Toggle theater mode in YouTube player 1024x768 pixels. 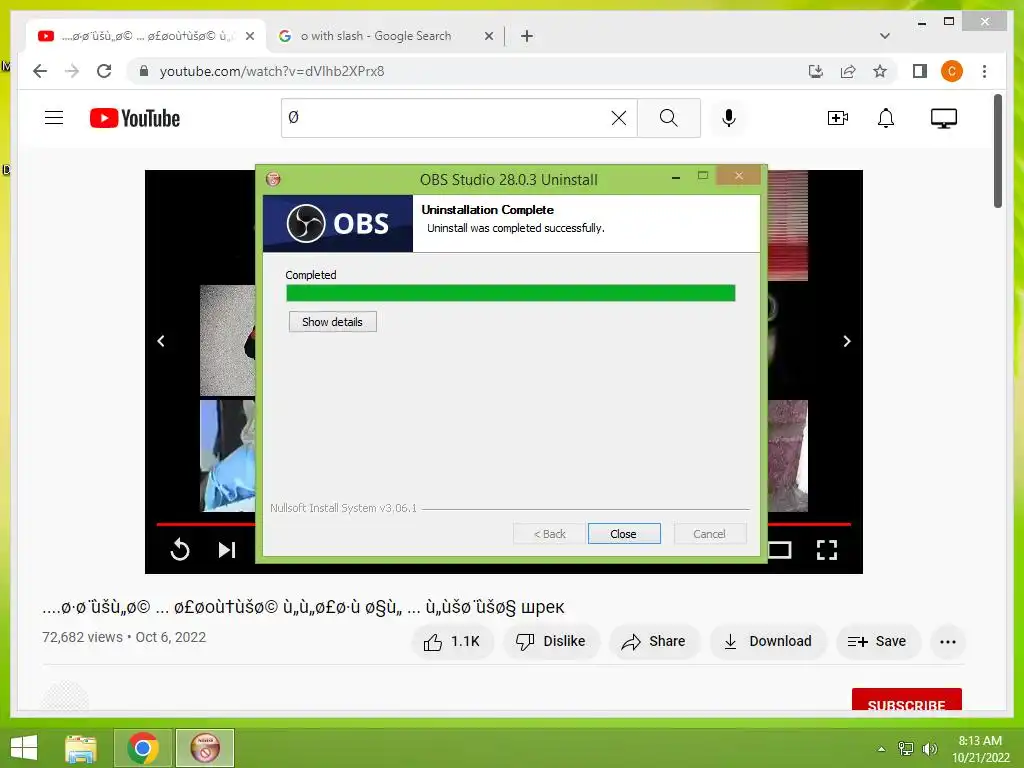[x=779, y=550]
